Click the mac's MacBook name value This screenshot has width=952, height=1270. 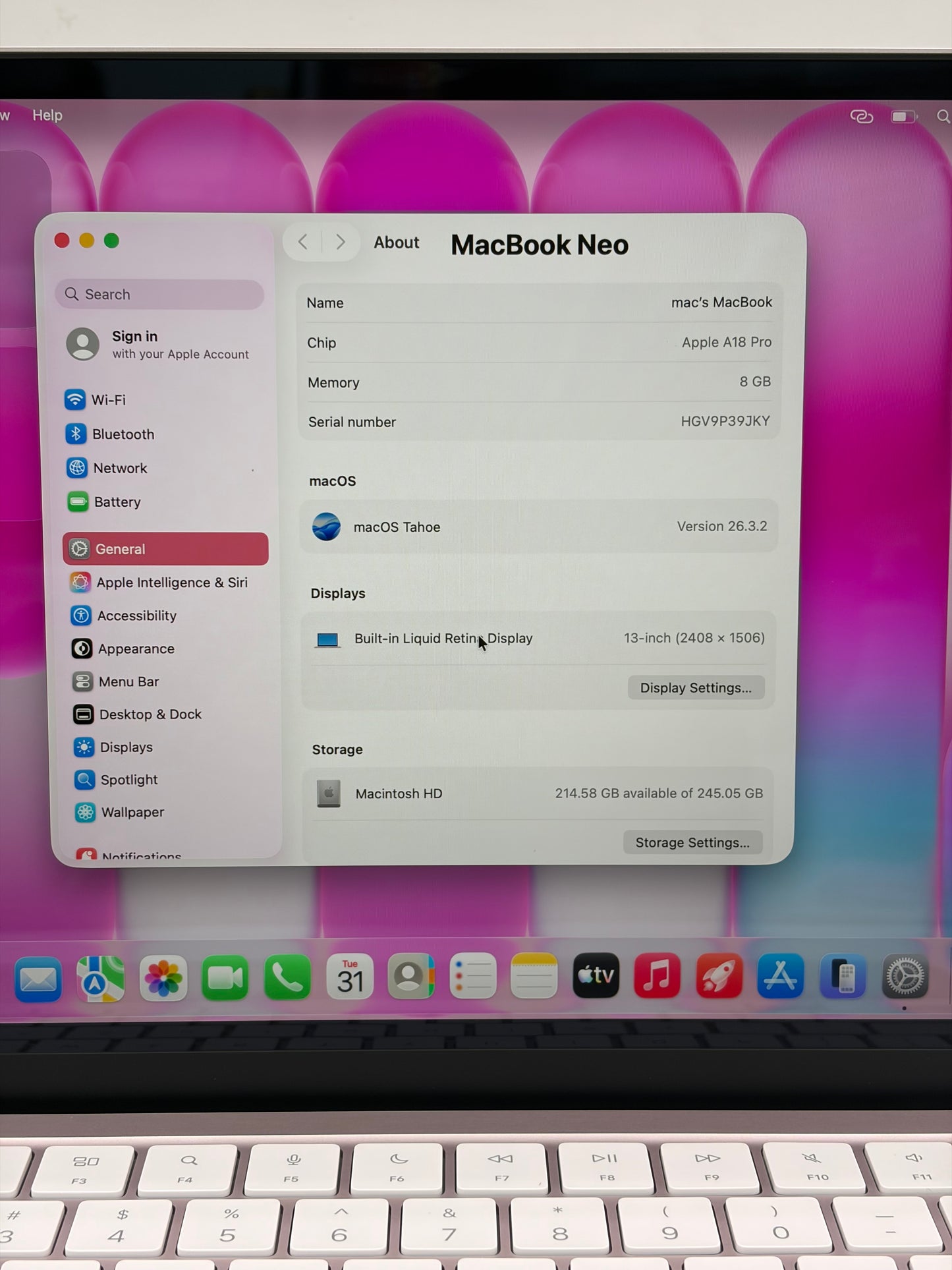pos(721,303)
